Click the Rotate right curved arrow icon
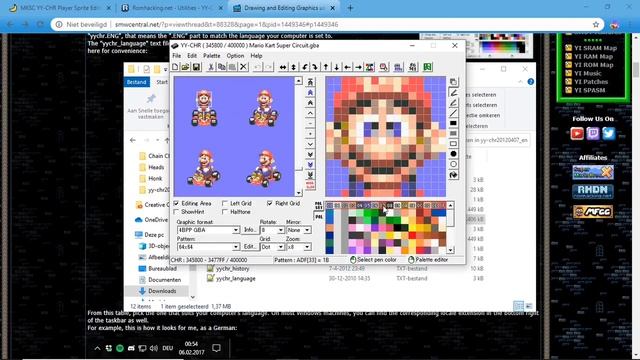640x360 pixels. (315, 67)
